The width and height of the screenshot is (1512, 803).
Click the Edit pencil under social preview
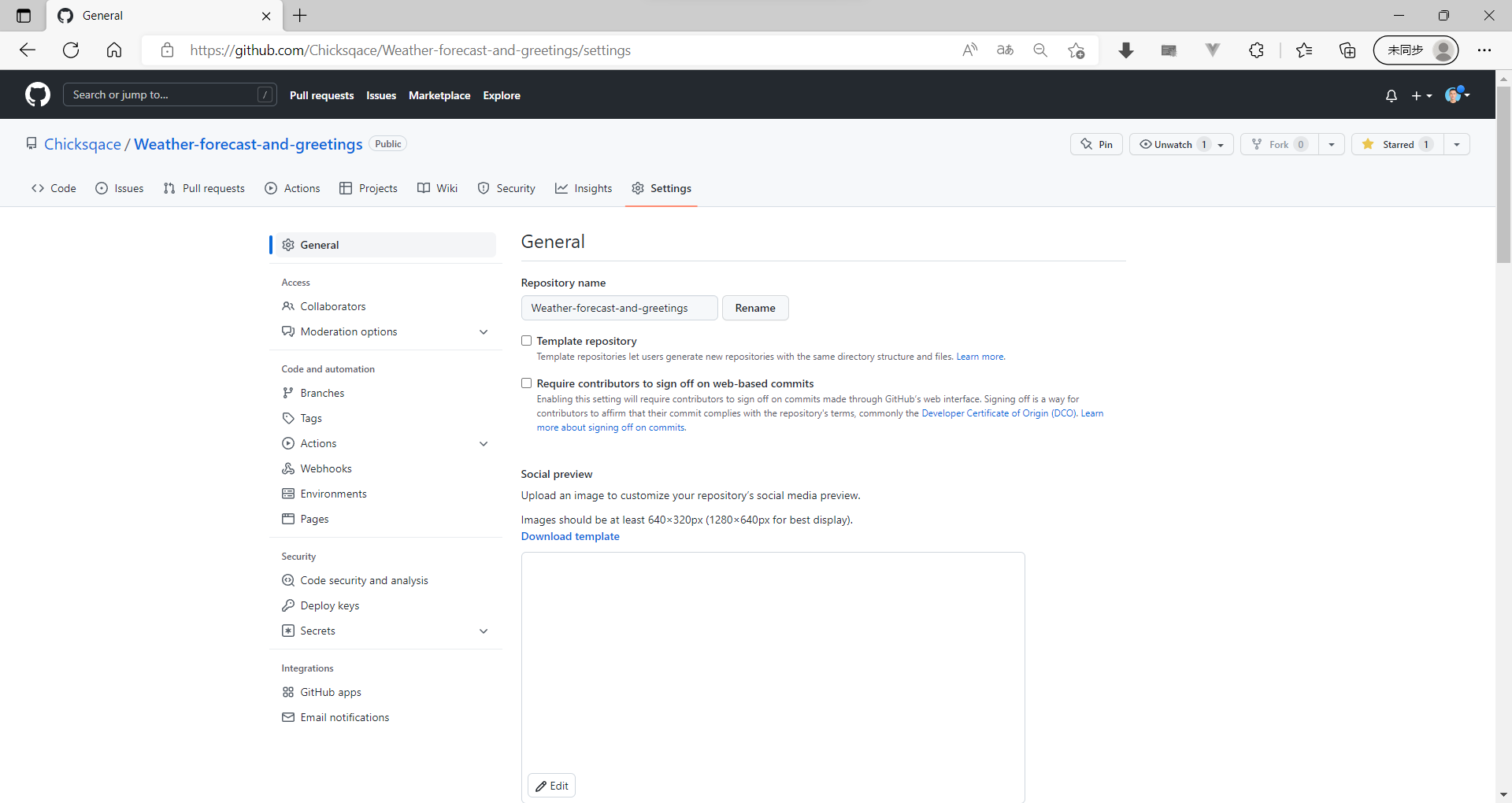551,785
